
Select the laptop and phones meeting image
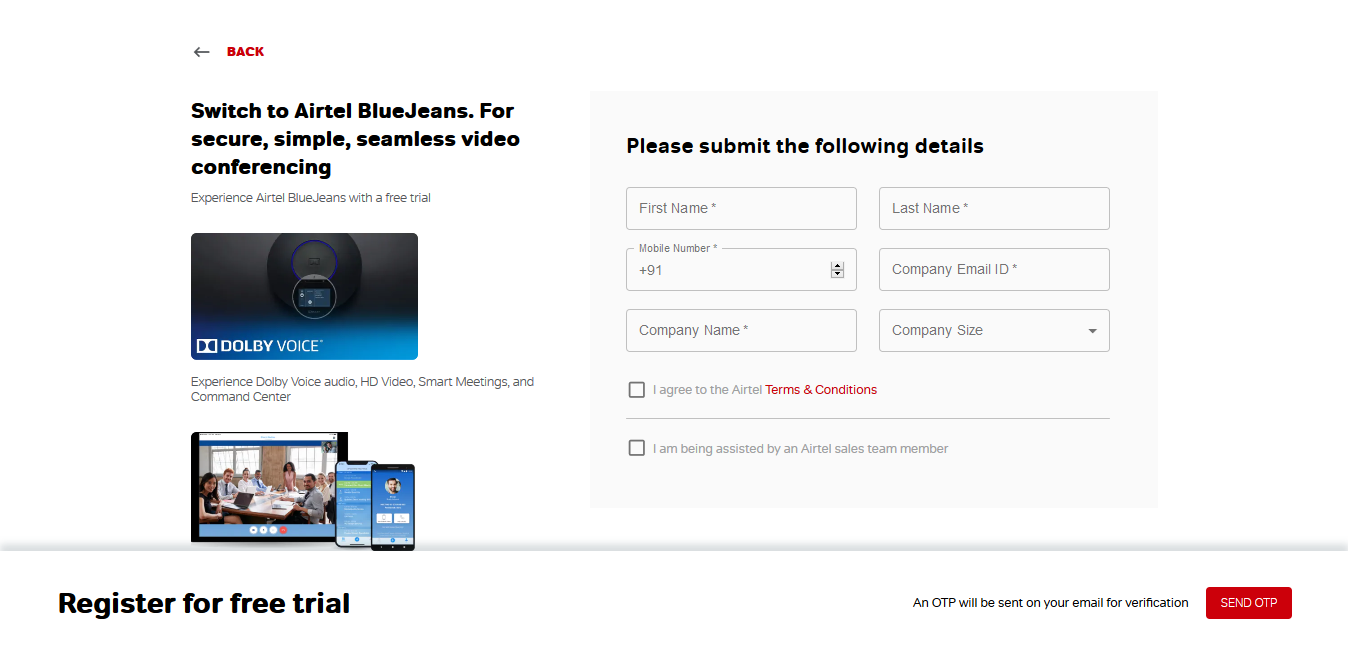coord(303,491)
